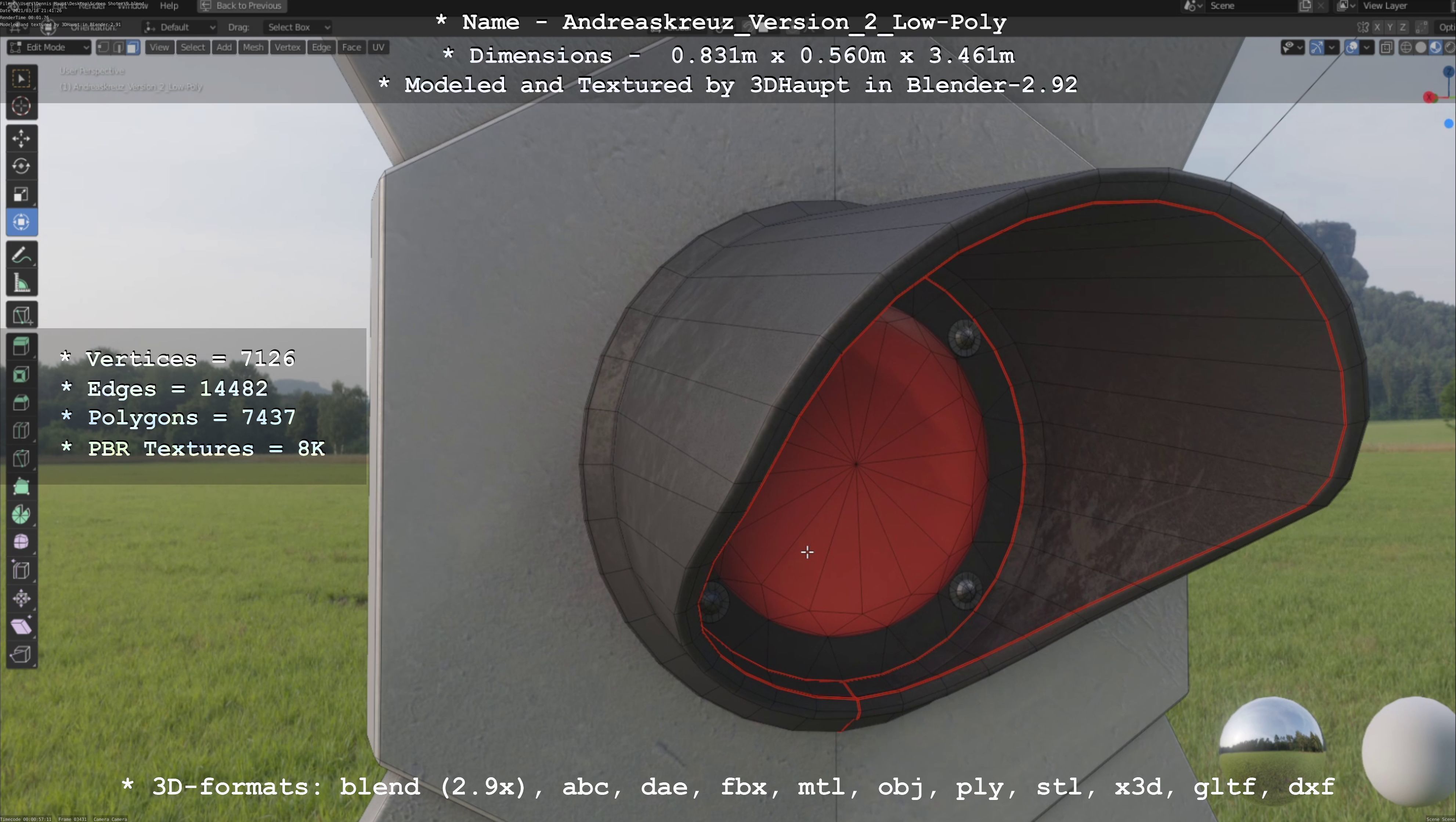The image size is (1456, 822).
Task: Select the Shrink/Fatten tool
Action: pyautogui.click(x=21, y=598)
